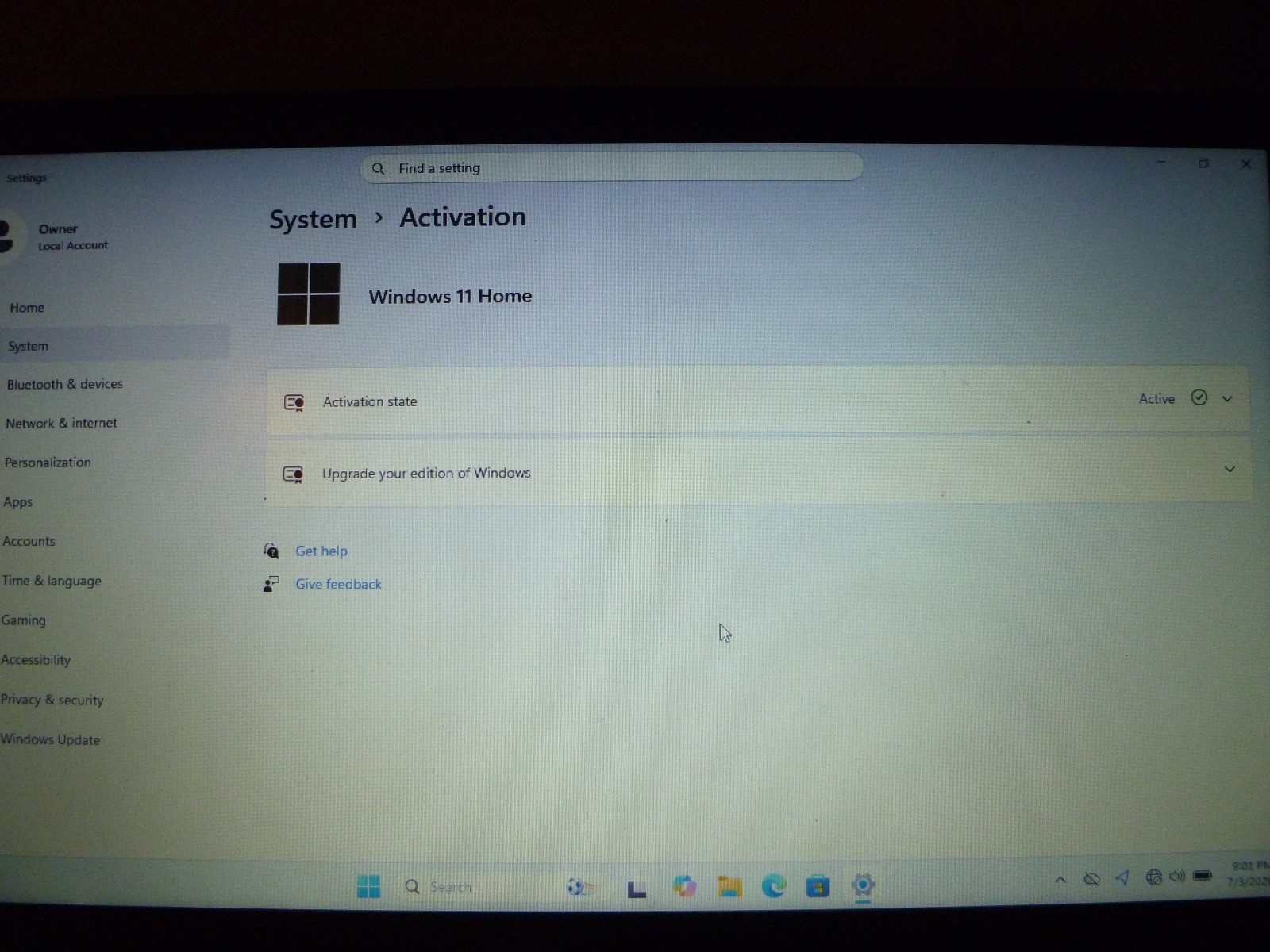Viewport: 1270px width, 952px height.
Task: Click the taskbar search magnifier icon
Action: pyautogui.click(x=412, y=886)
